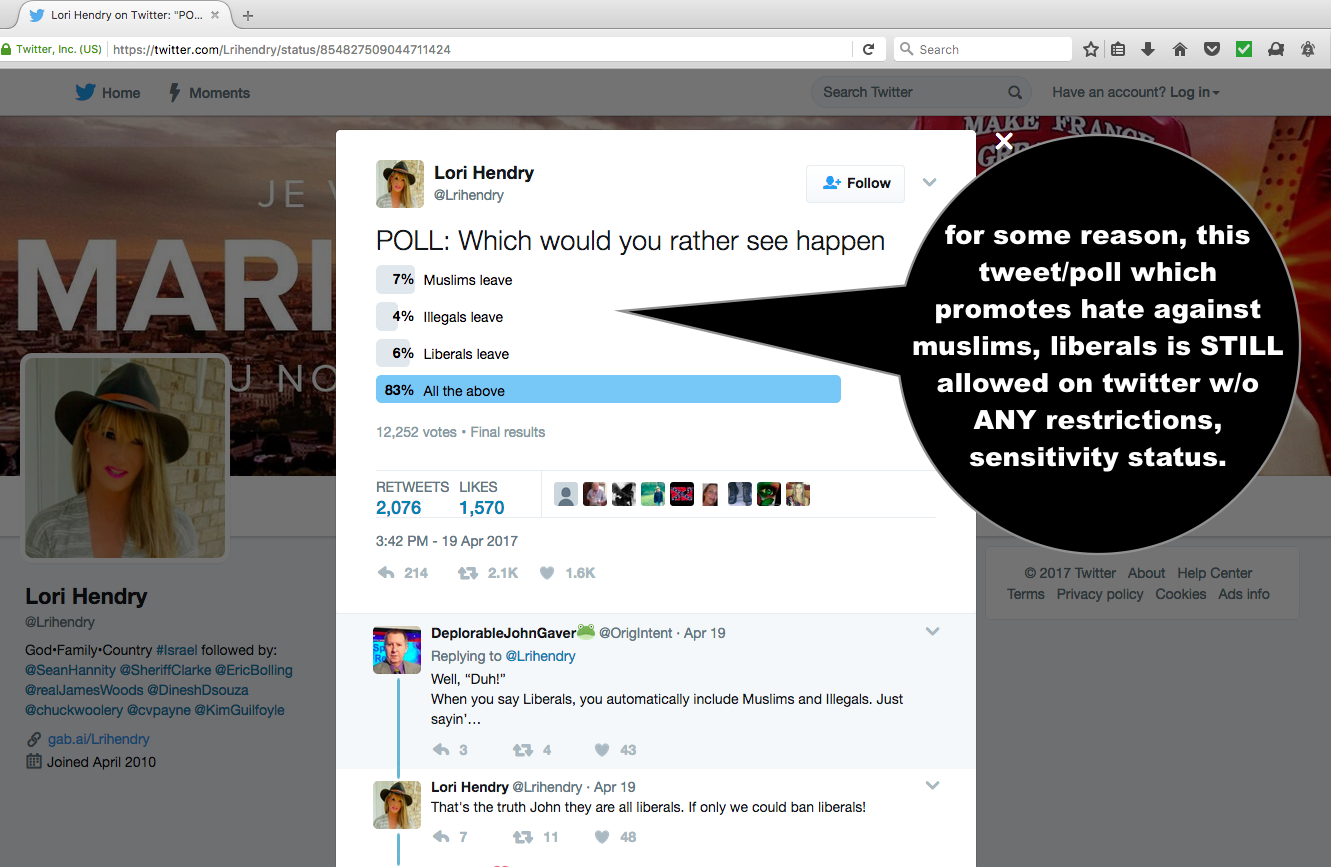Screen dimensions: 1331x867
Task: Click the Moments navigation label
Action: pyautogui.click(x=219, y=93)
